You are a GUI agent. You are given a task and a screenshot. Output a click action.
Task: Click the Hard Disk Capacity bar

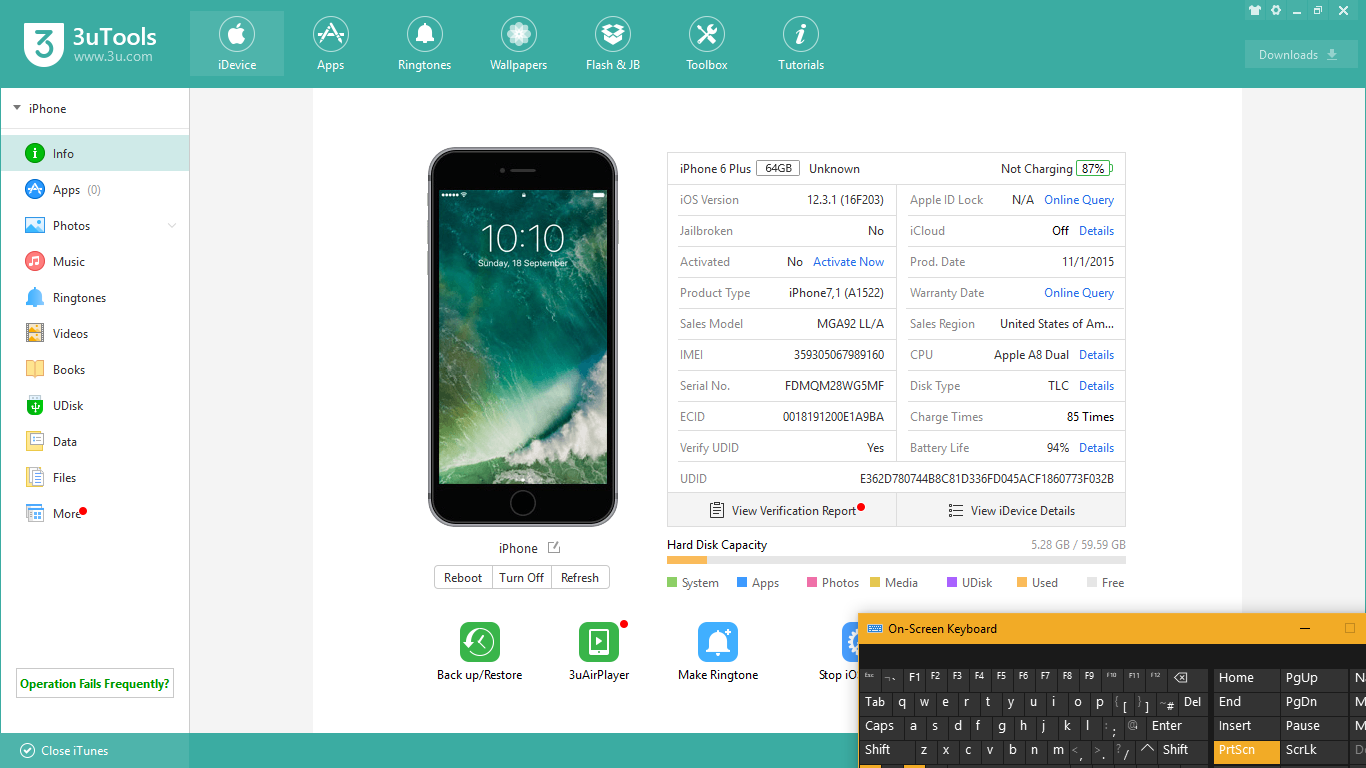coord(896,560)
